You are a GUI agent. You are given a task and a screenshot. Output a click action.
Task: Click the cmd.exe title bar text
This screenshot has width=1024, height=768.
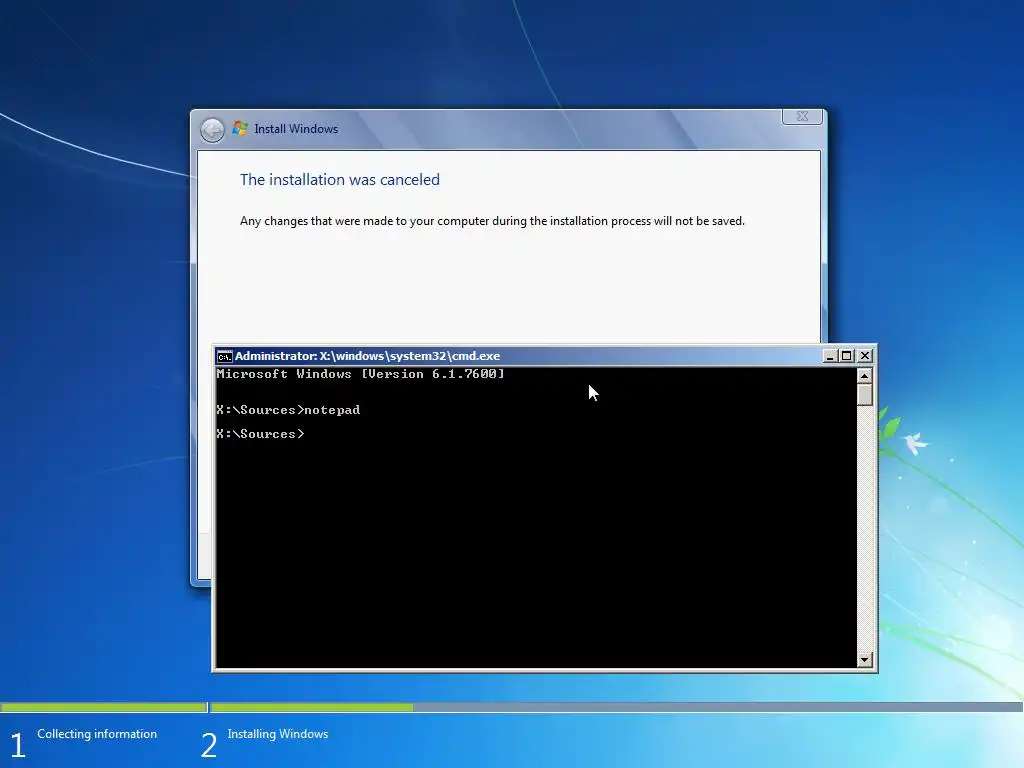coord(367,356)
